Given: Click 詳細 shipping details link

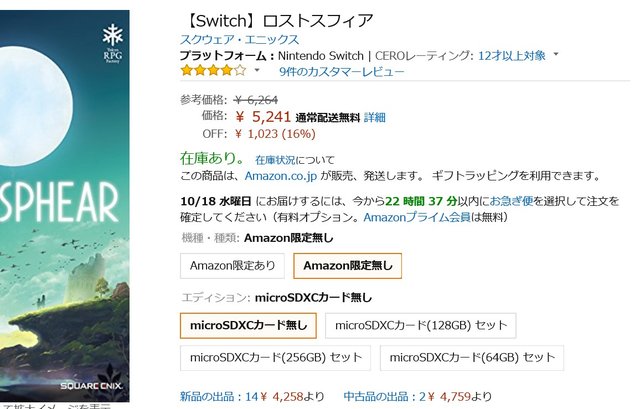Looking at the screenshot, I should (x=402, y=117).
